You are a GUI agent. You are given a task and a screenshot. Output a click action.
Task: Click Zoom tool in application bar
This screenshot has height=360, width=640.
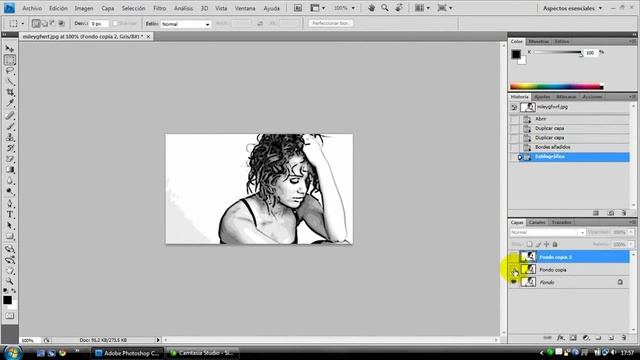click(x=384, y=8)
